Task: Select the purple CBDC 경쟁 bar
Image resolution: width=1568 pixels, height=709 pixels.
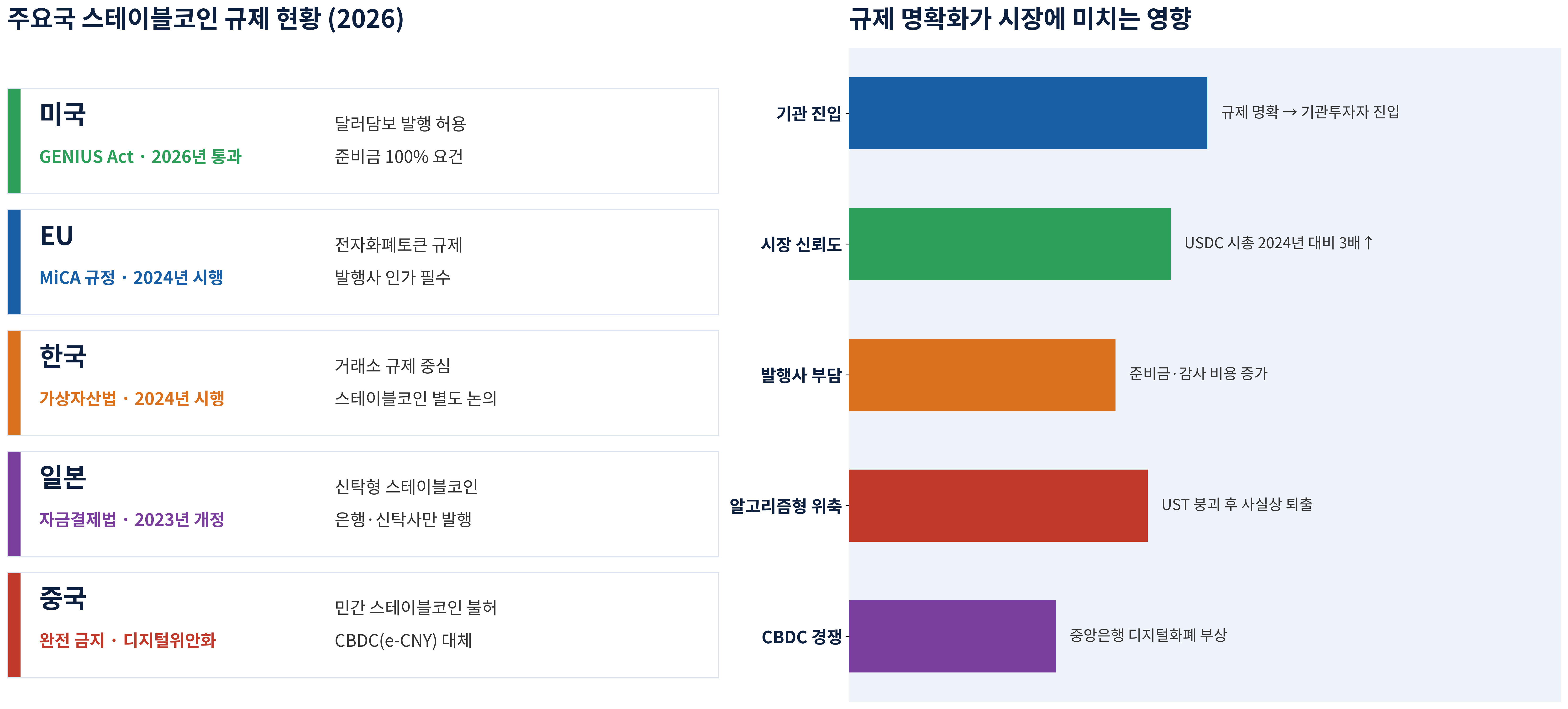Action: tap(952, 636)
